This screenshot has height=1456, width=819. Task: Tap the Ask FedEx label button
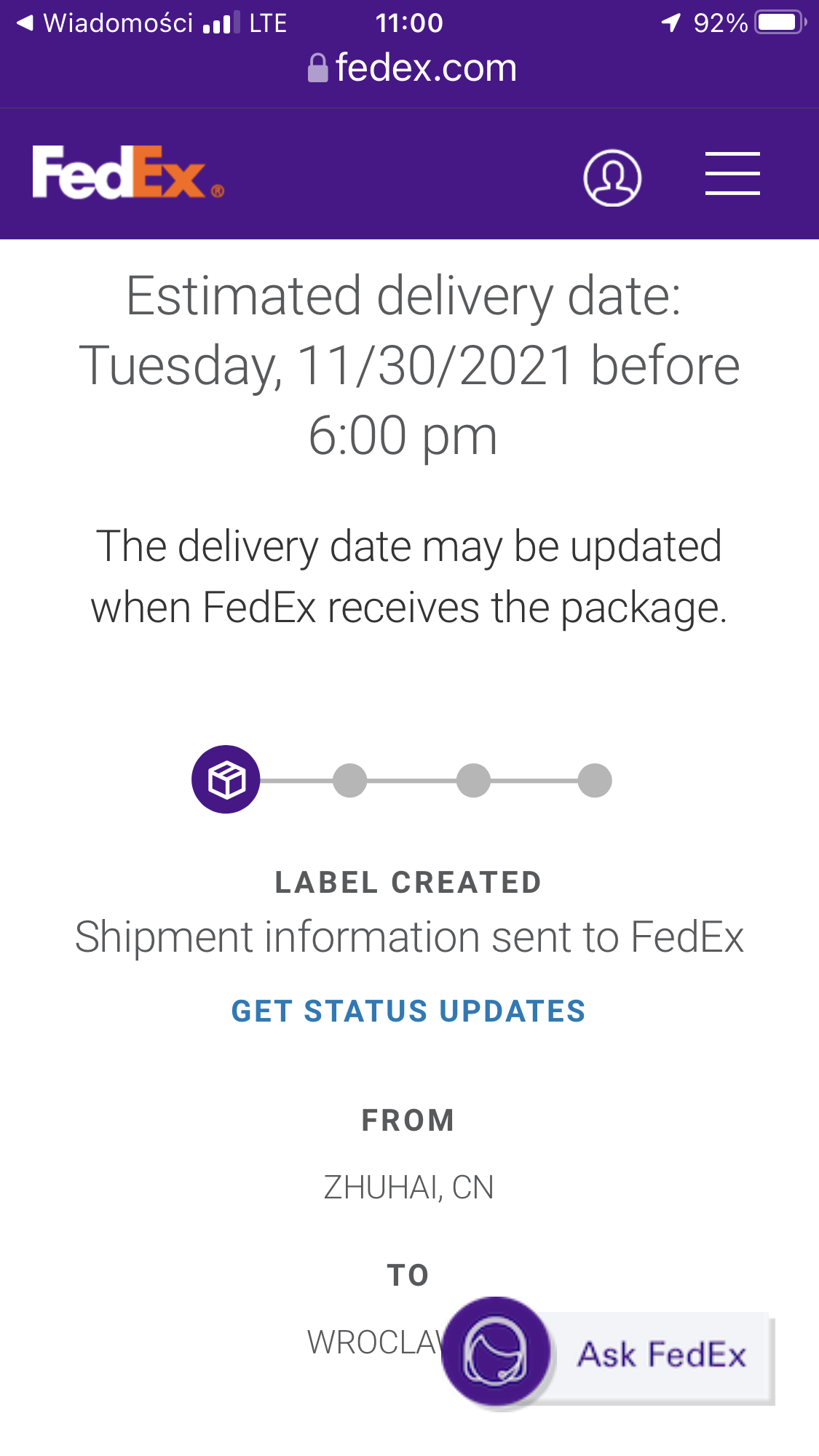(x=662, y=1356)
